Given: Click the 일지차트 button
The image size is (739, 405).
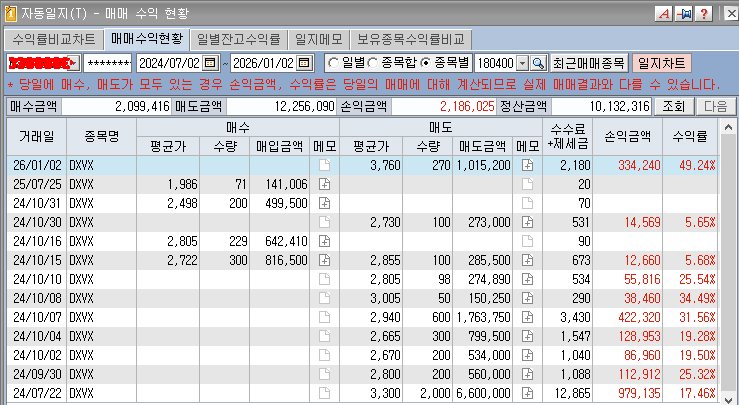Looking at the screenshot, I should [x=661, y=63].
